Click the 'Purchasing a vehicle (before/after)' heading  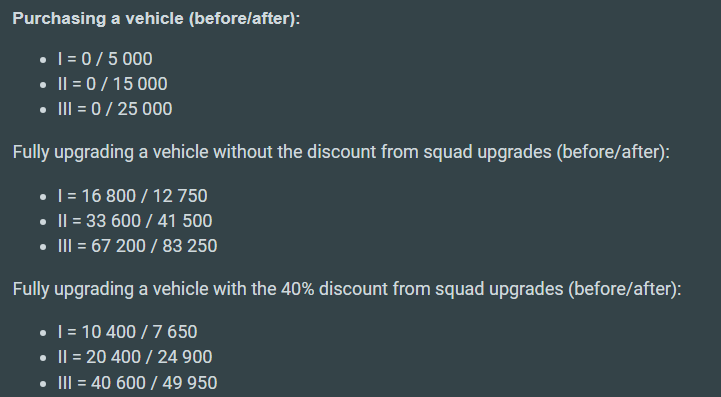tap(156, 19)
